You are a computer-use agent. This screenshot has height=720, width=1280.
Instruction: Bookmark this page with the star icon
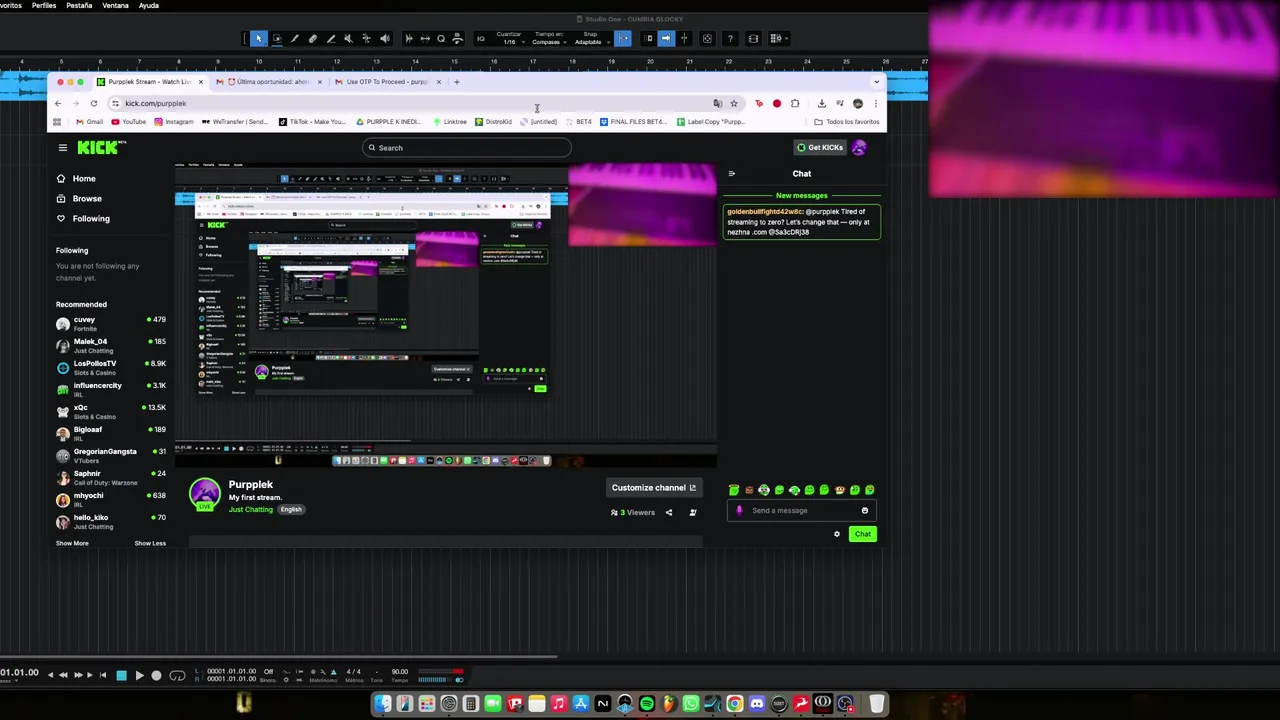click(733, 103)
